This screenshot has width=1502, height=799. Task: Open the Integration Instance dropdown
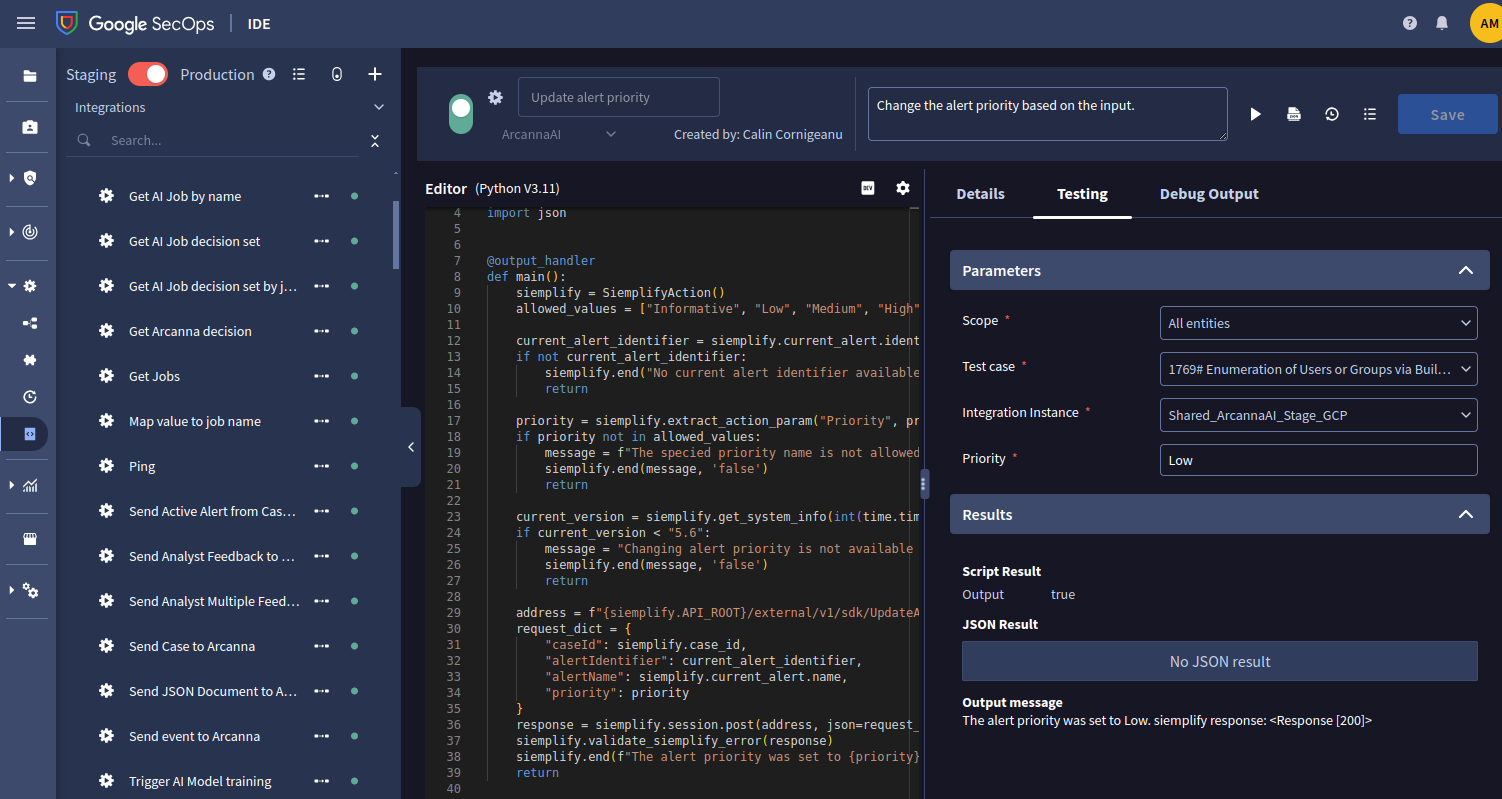pos(1318,415)
